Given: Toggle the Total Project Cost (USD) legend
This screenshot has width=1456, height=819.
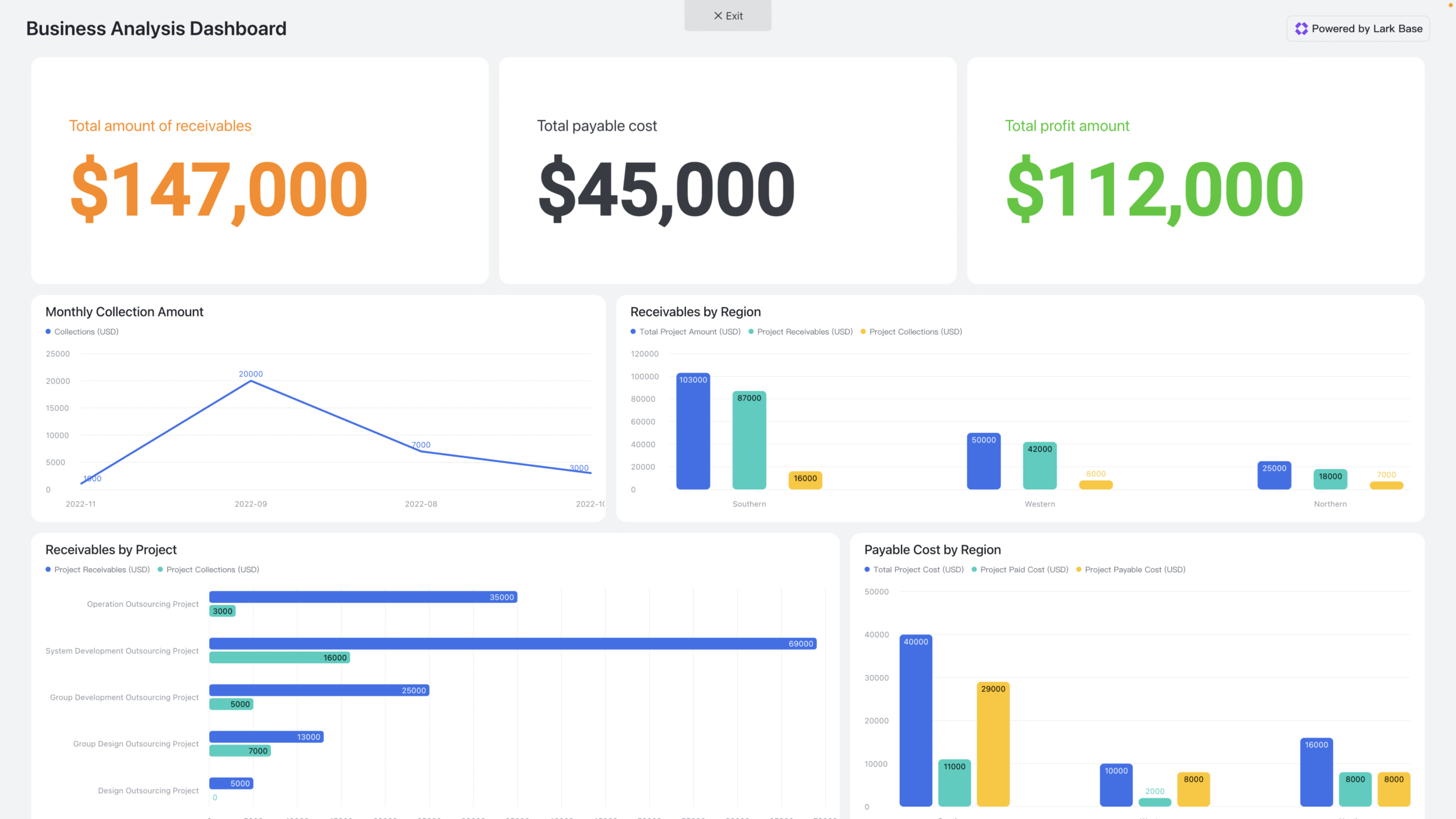Looking at the screenshot, I should 918,569.
